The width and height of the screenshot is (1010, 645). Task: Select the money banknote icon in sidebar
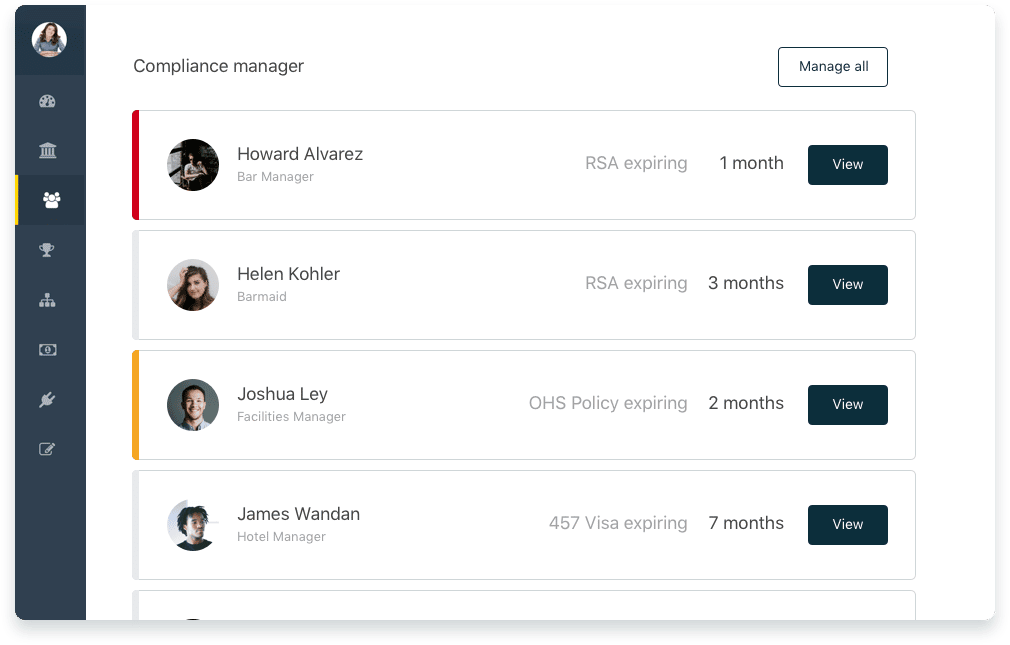(x=48, y=349)
